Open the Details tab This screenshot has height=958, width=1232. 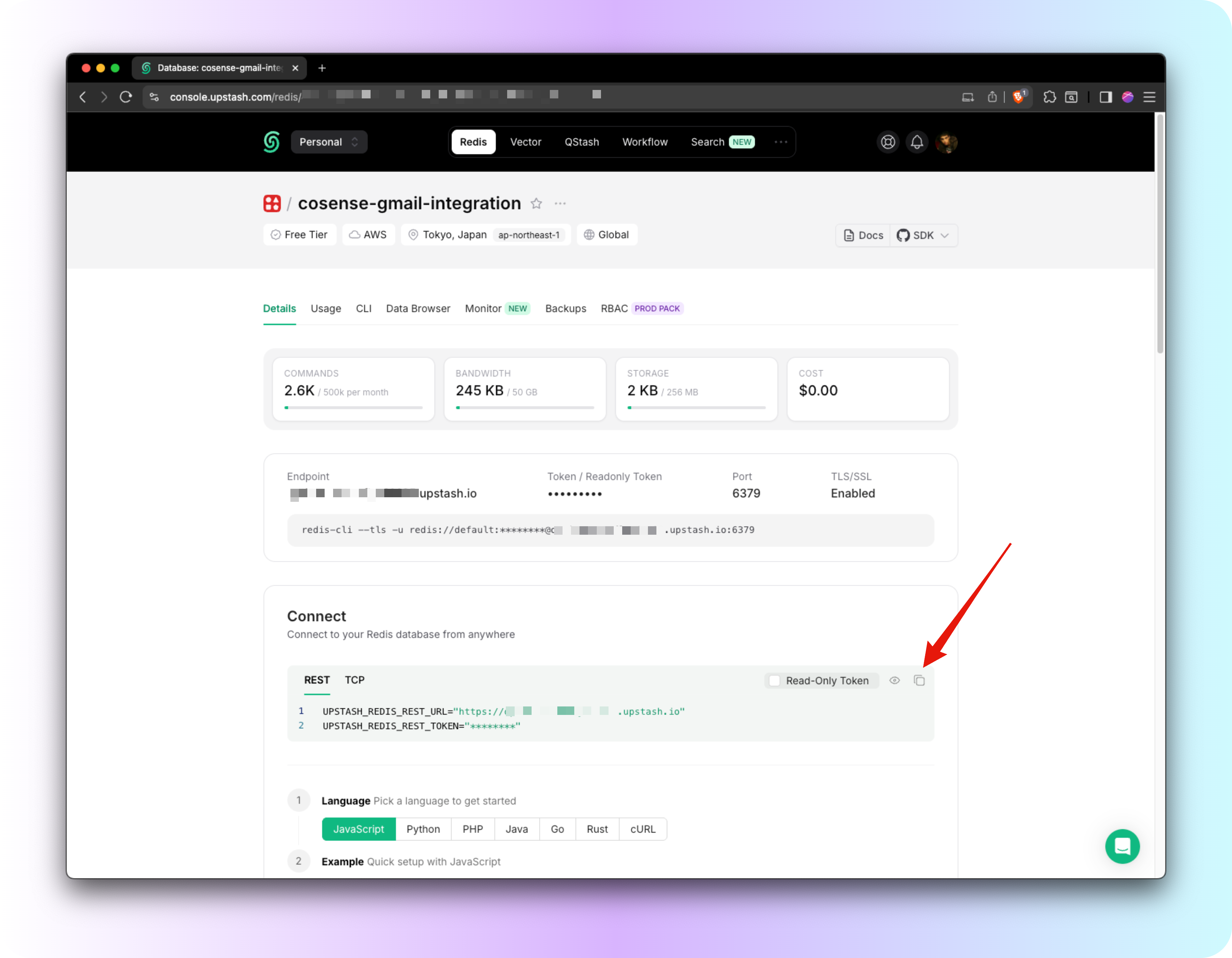[x=279, y=309]
